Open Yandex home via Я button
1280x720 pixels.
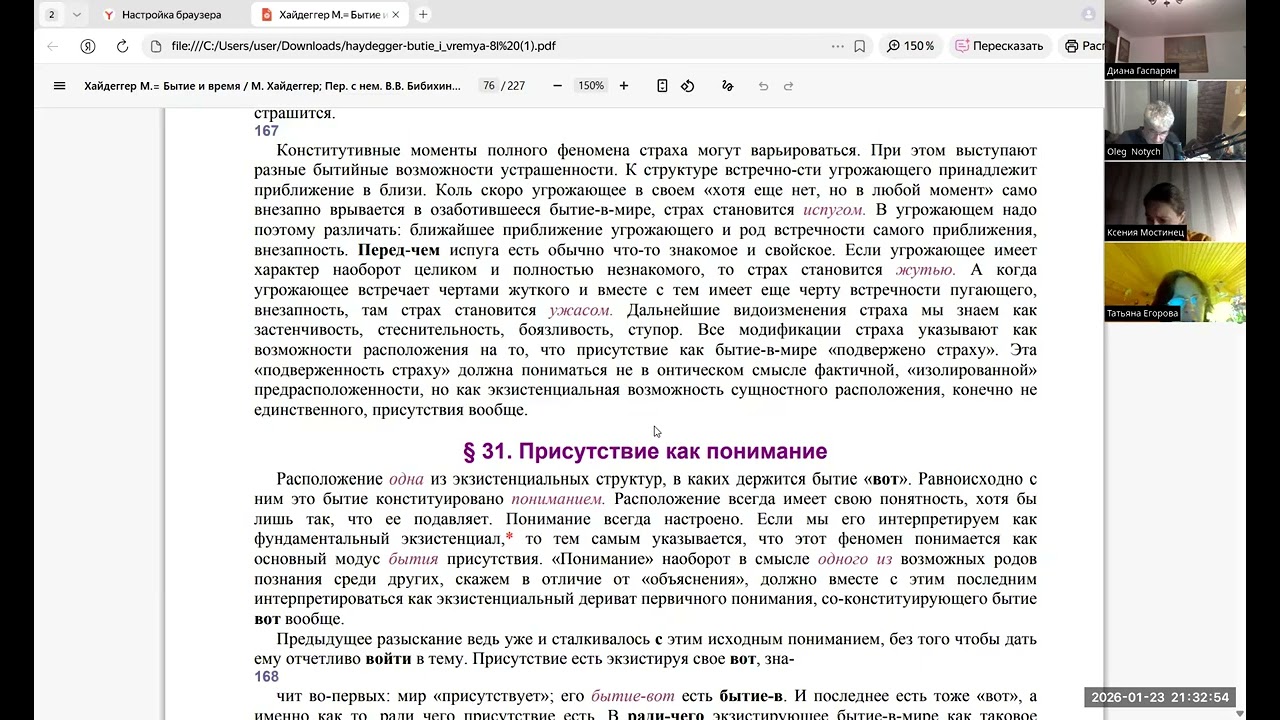pyautogui.click(x=88, y=46)
